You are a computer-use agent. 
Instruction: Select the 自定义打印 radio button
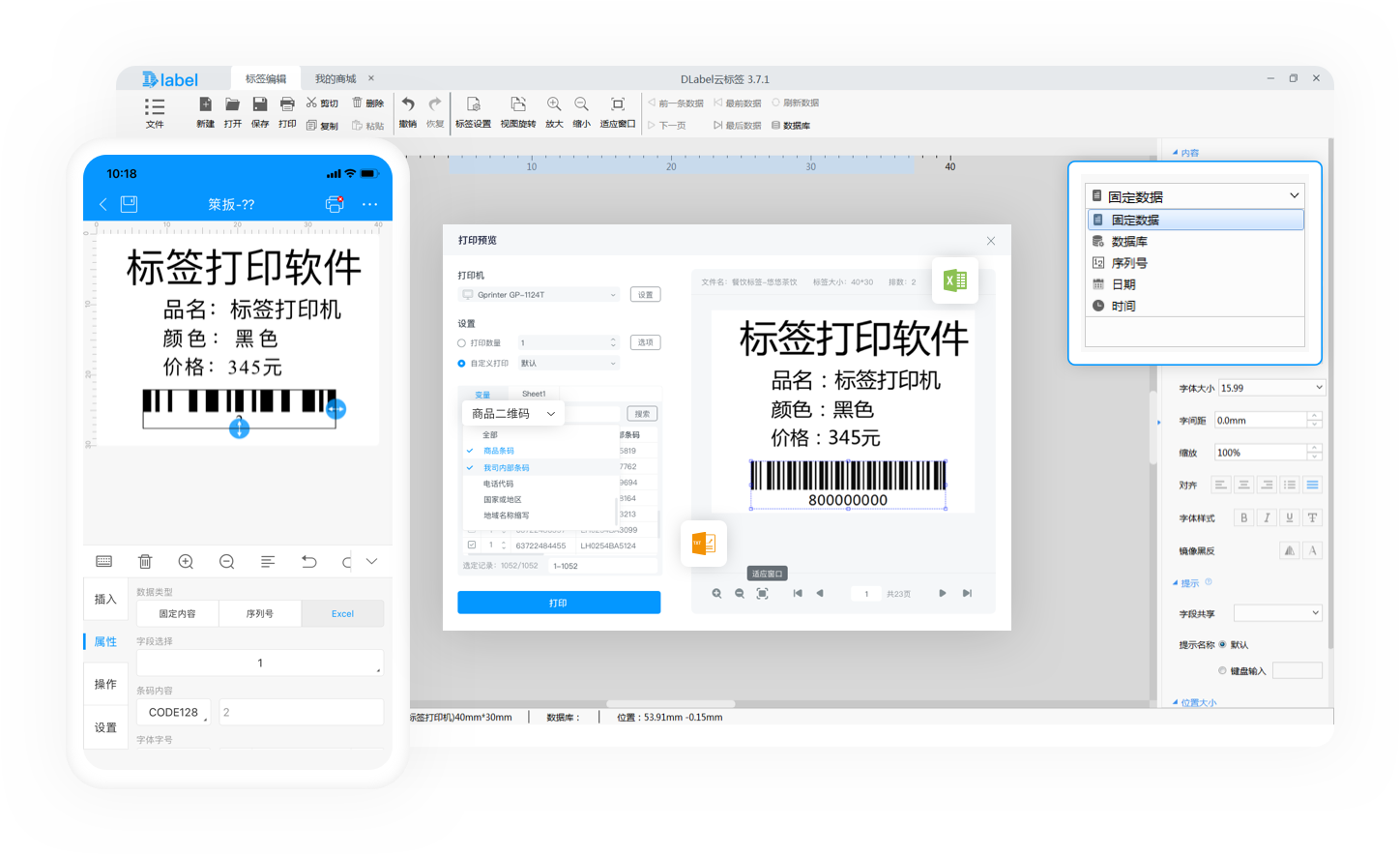tap(461, 364)
